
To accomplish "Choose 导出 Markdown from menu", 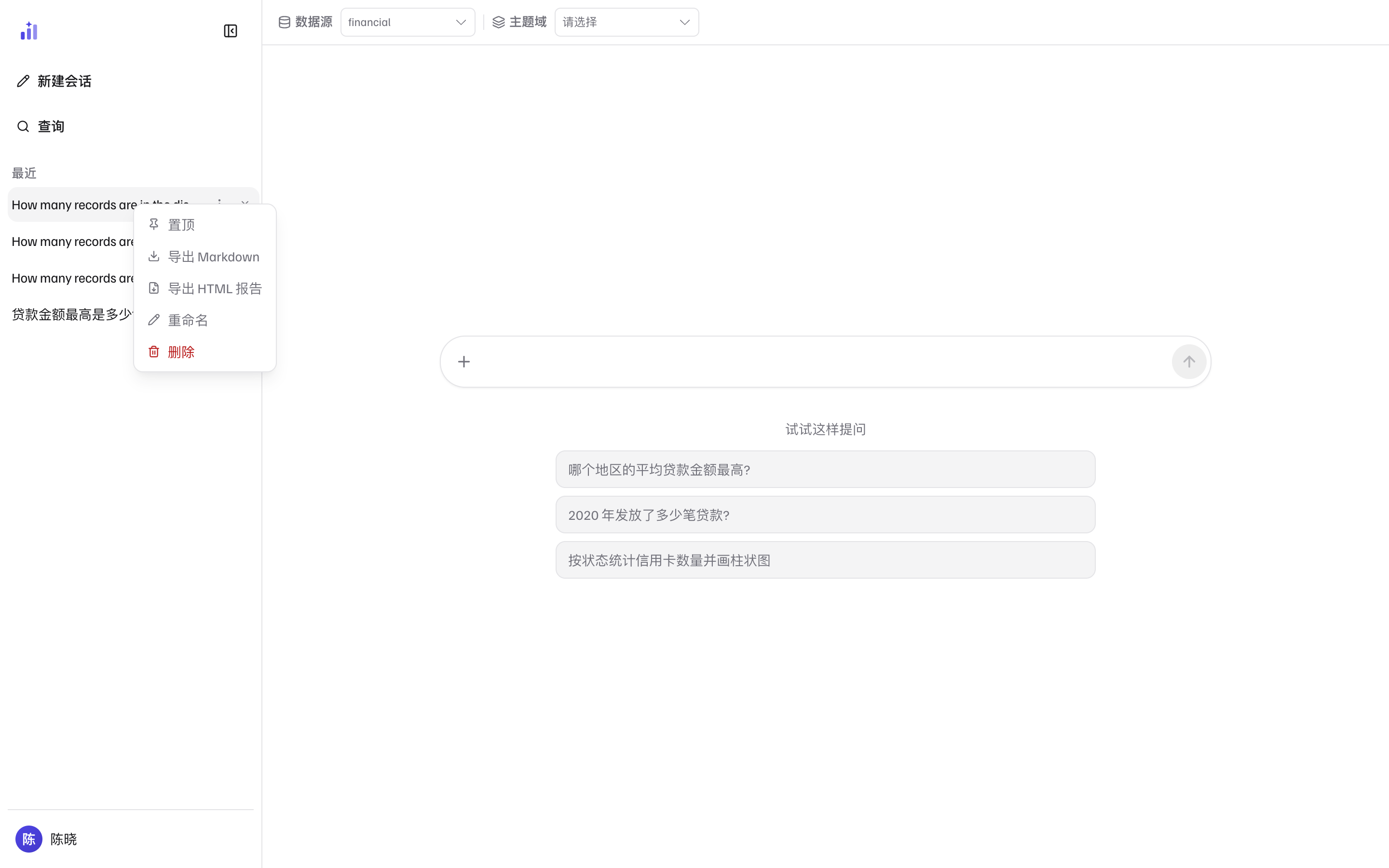I will click(205, 257).
